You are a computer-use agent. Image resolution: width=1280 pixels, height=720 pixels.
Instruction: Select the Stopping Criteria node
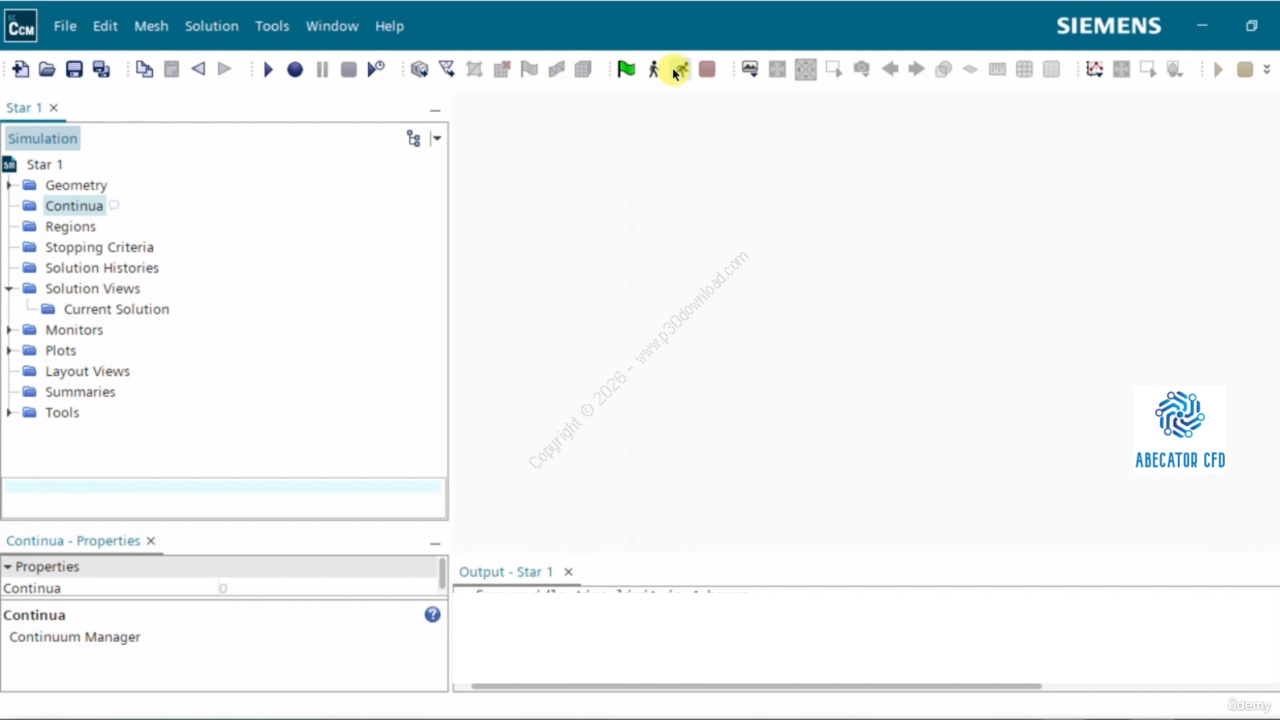(99, 247)
